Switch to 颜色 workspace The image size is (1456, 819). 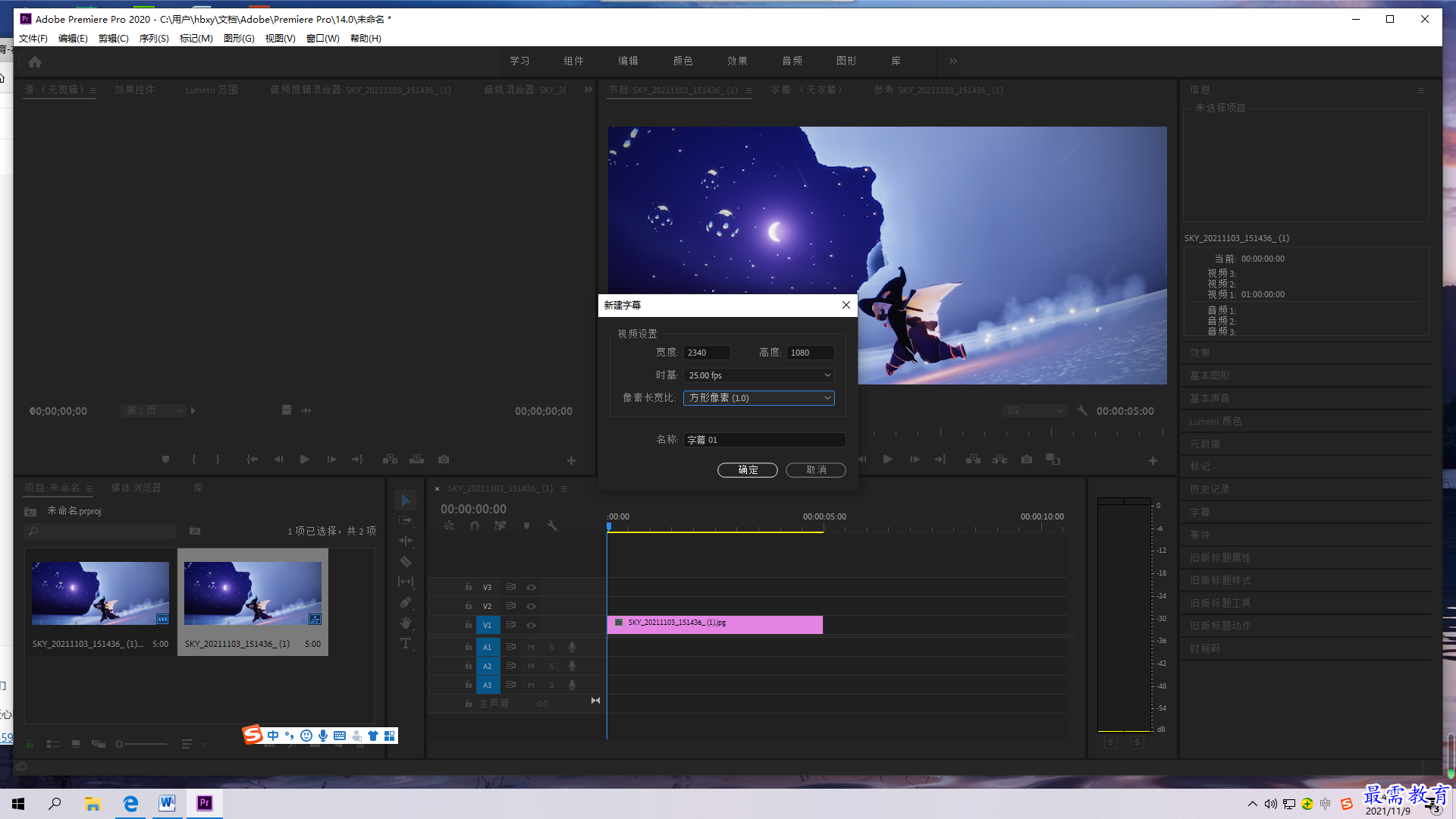coord(682,61)
